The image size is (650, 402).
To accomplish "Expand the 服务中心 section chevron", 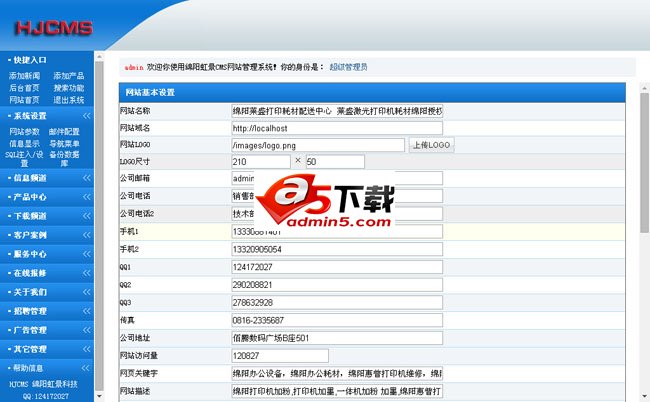I will pyautogui.click(x=87, y=254).
